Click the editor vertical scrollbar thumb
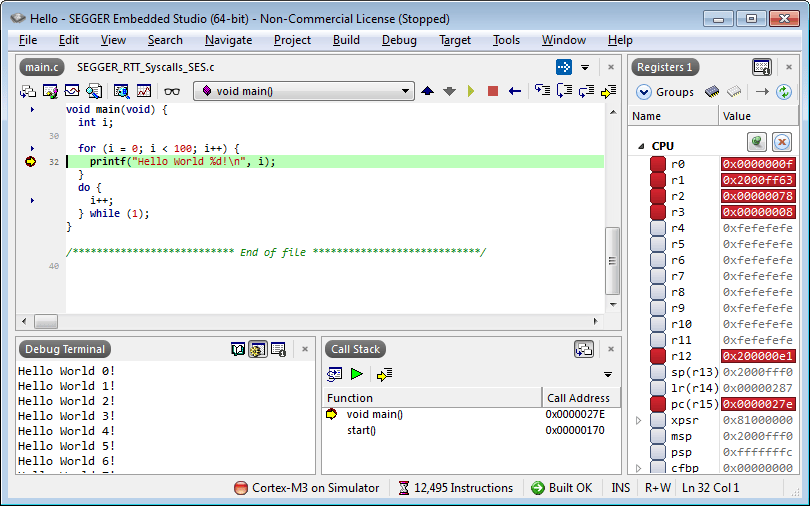The width and height of the screenshot is (810, 506). tap(612, 261)
